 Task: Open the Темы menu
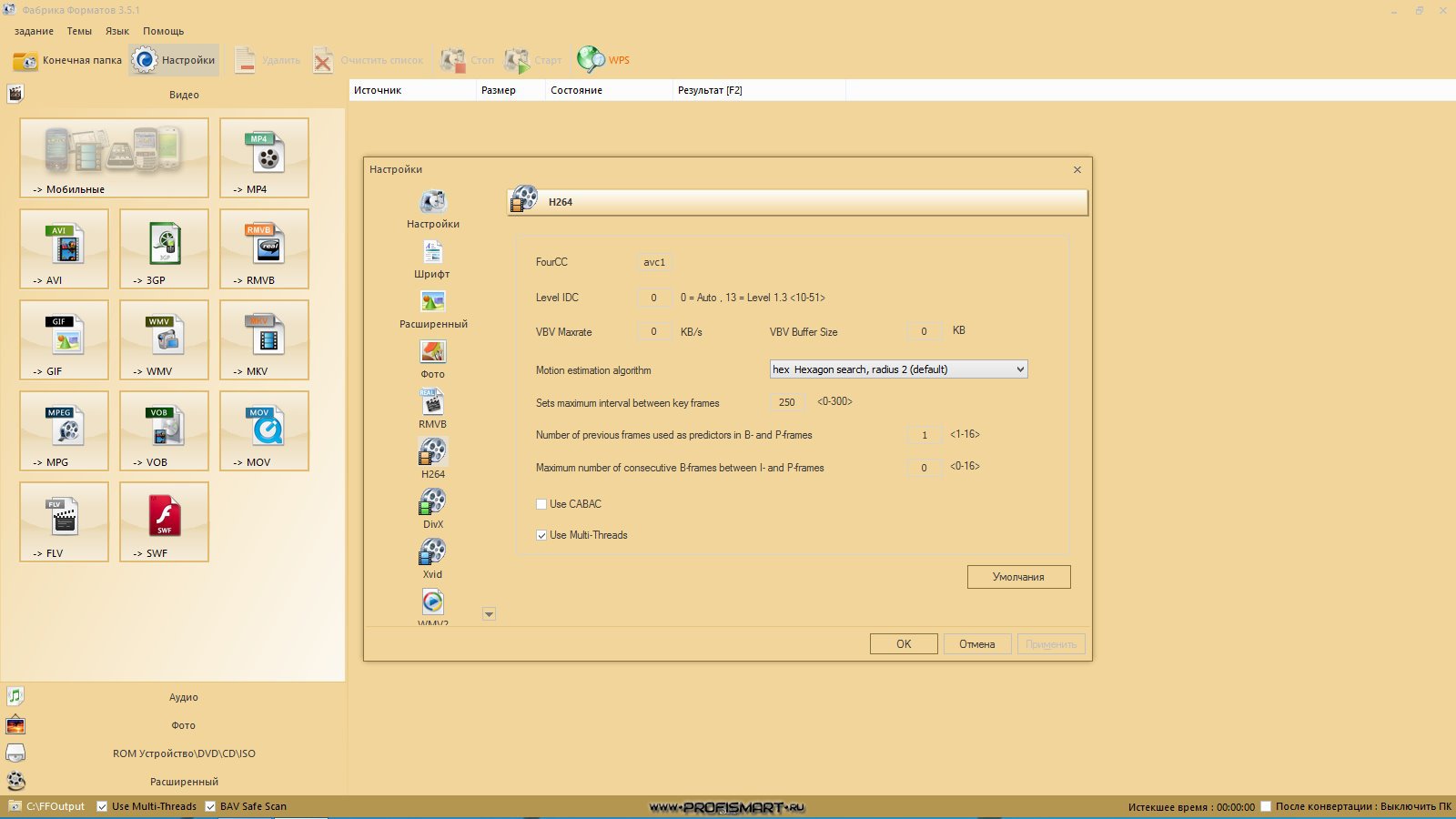[x=79, y=31]
